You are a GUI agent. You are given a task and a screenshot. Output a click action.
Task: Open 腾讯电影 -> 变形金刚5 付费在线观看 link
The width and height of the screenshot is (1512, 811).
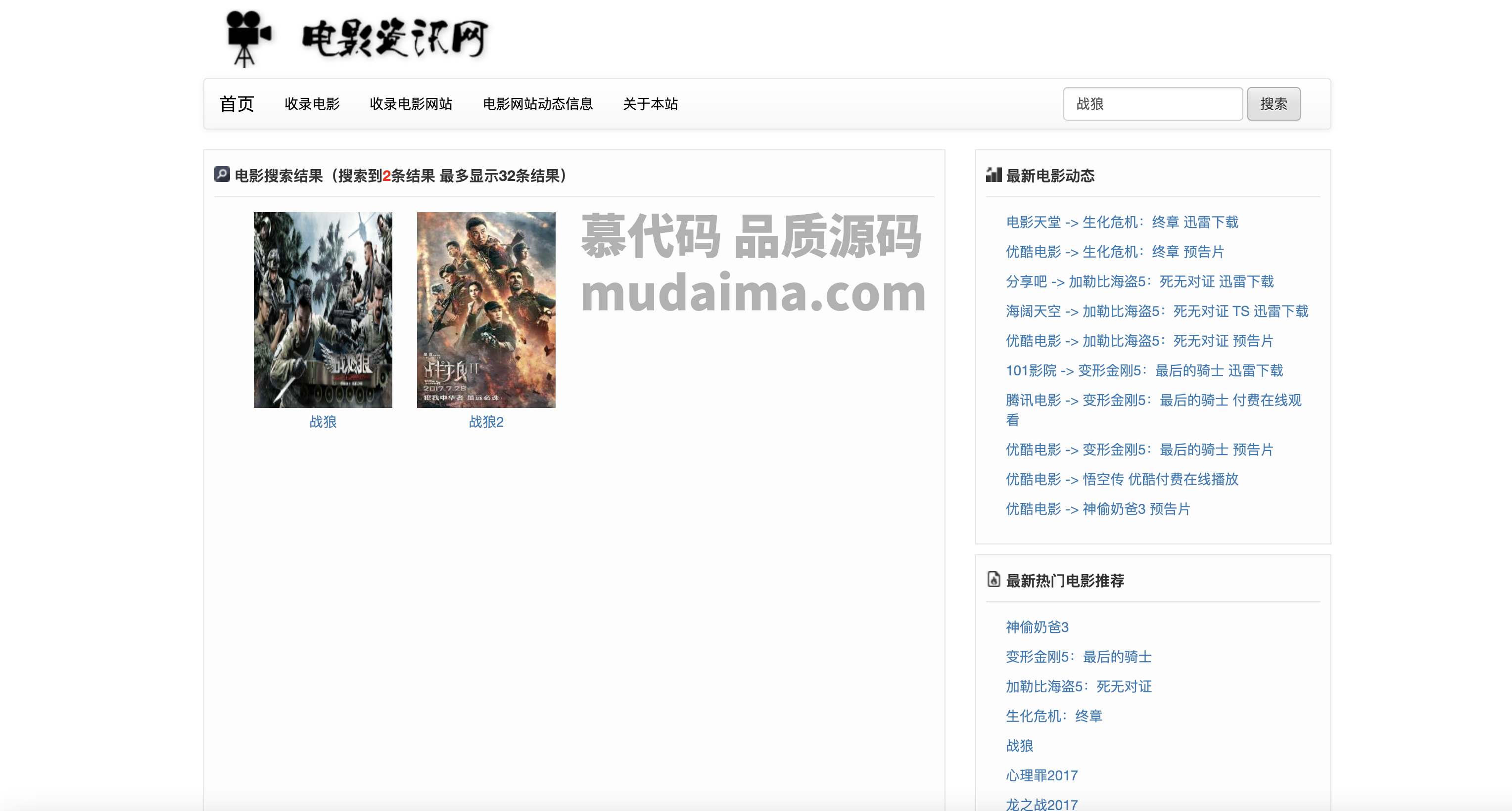point(1153,409)
